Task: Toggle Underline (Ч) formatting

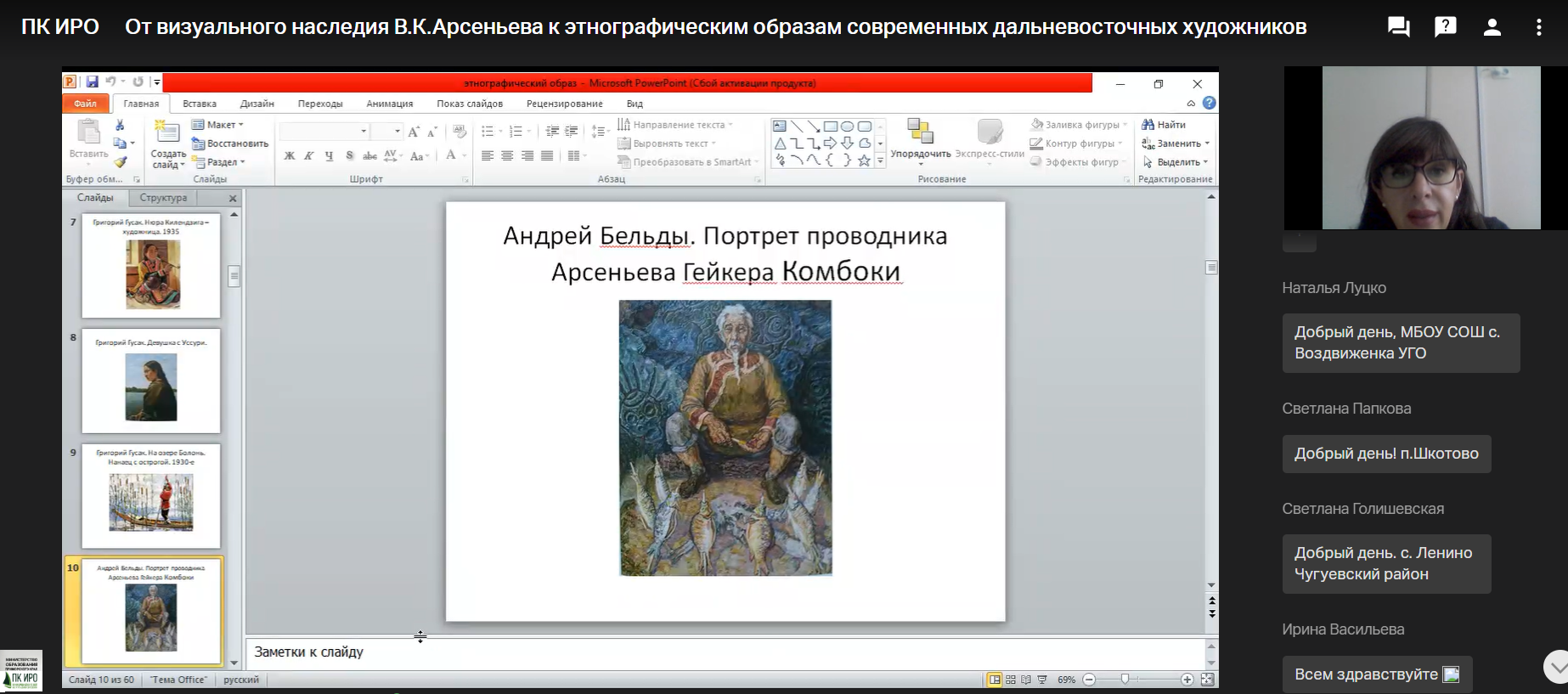Action: pyautogui.click(x=330, y=155)
